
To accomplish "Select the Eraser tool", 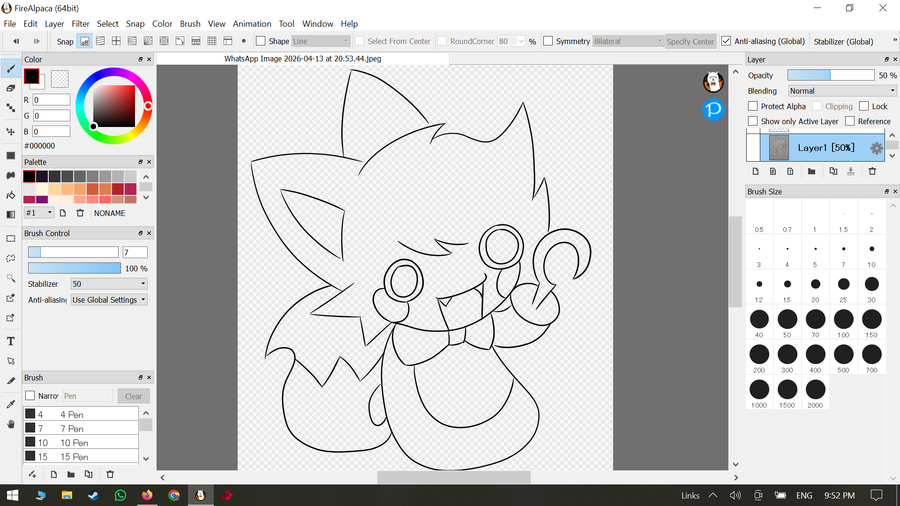I will [x=10, y=88].
